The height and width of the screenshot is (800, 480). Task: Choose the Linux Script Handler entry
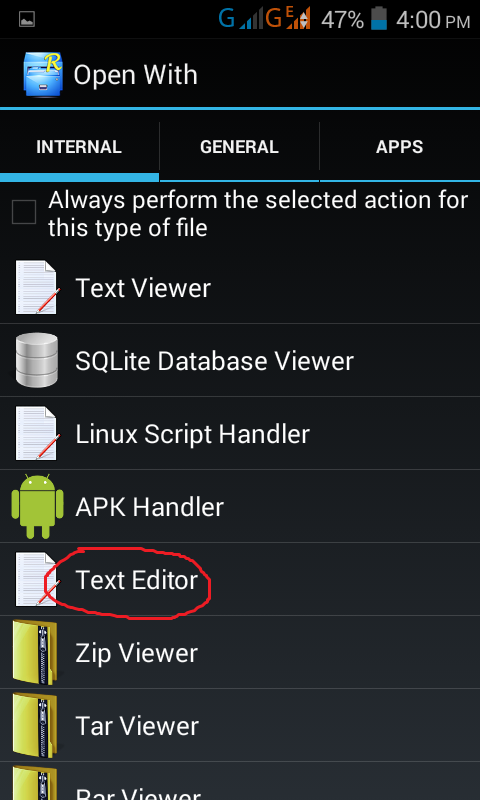(240, 433)
